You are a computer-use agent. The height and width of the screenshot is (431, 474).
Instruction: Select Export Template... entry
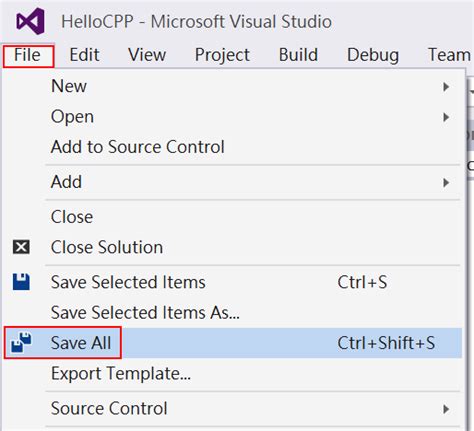point(121,374)
